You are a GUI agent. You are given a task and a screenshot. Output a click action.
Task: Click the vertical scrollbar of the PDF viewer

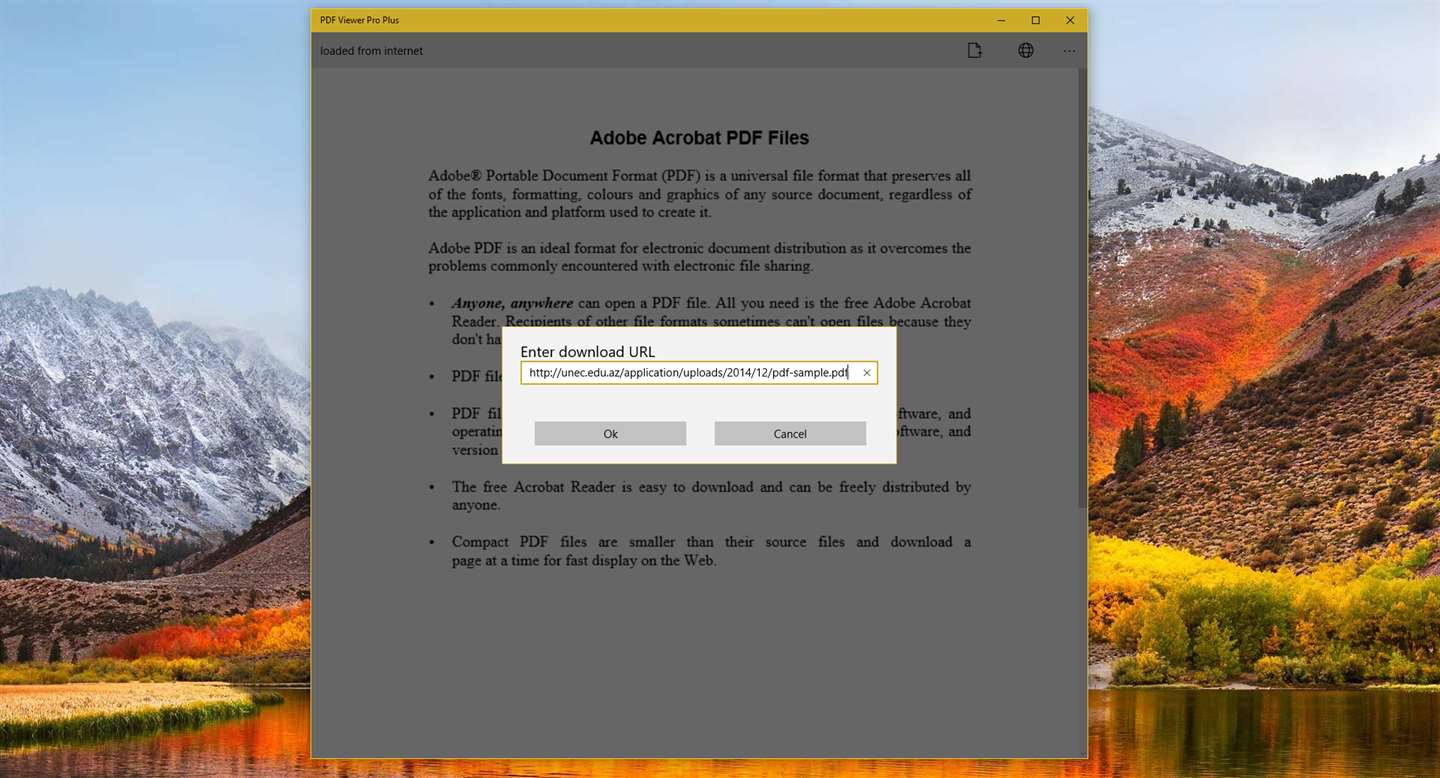tap(1082, 290)
